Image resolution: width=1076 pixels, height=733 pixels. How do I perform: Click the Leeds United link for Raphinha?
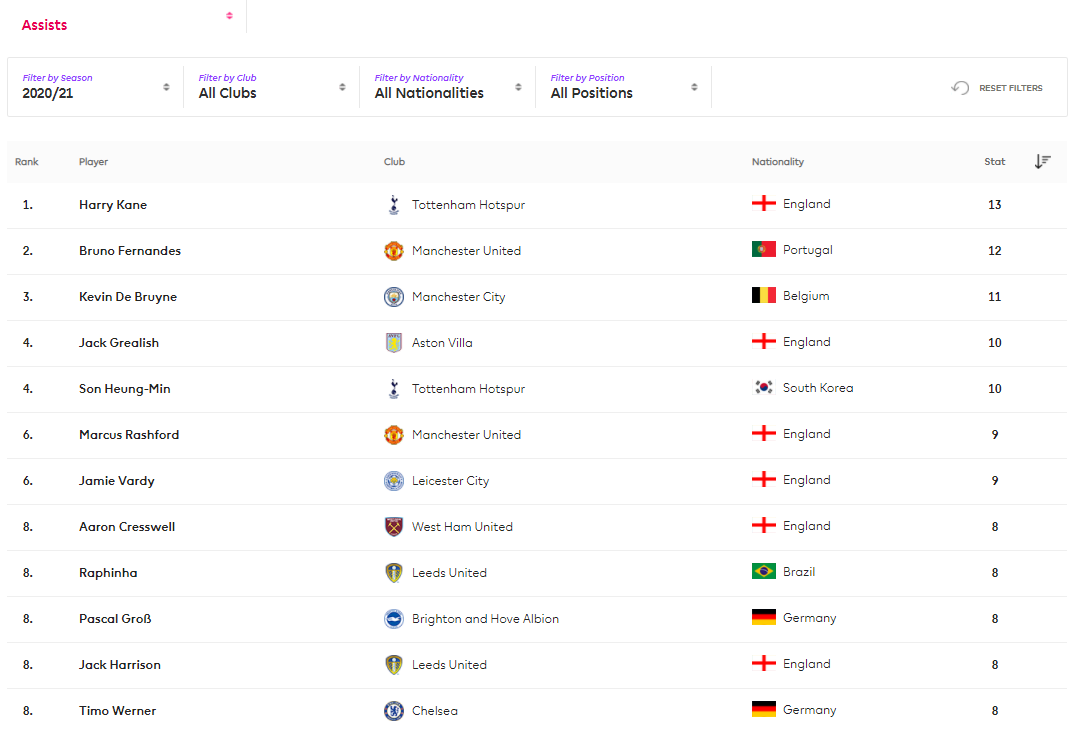pos(449,573)
